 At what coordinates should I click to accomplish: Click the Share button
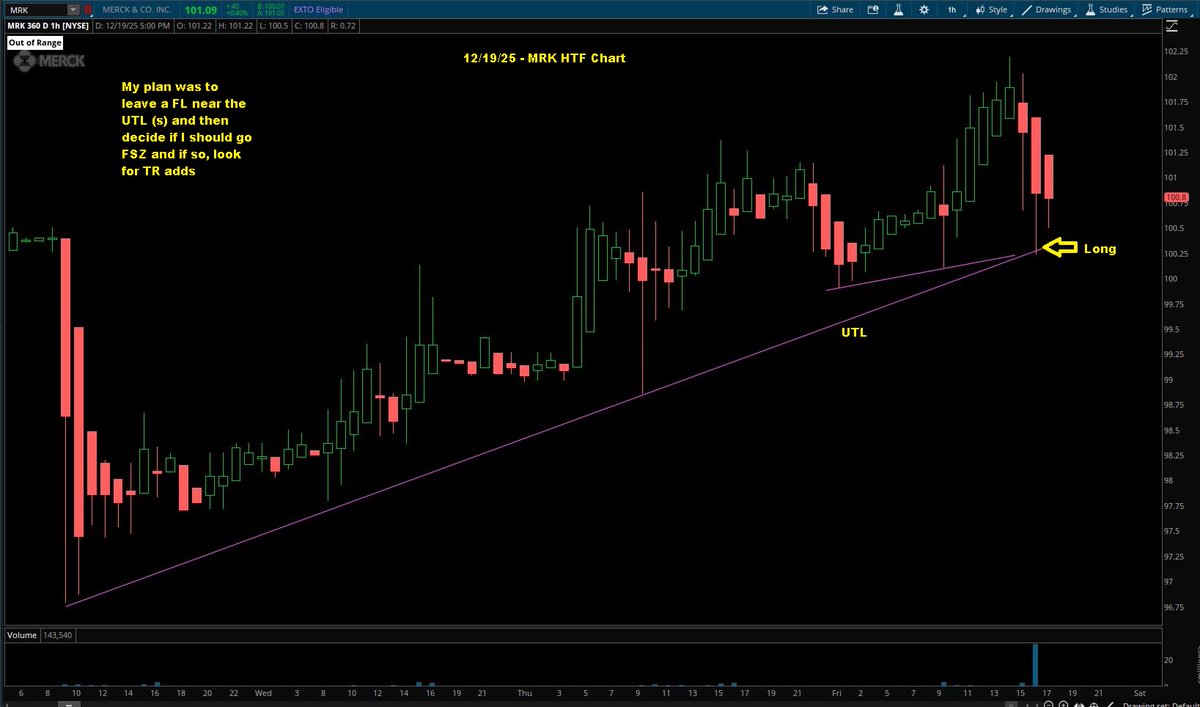pyautogui.click(x=836, y=10)
